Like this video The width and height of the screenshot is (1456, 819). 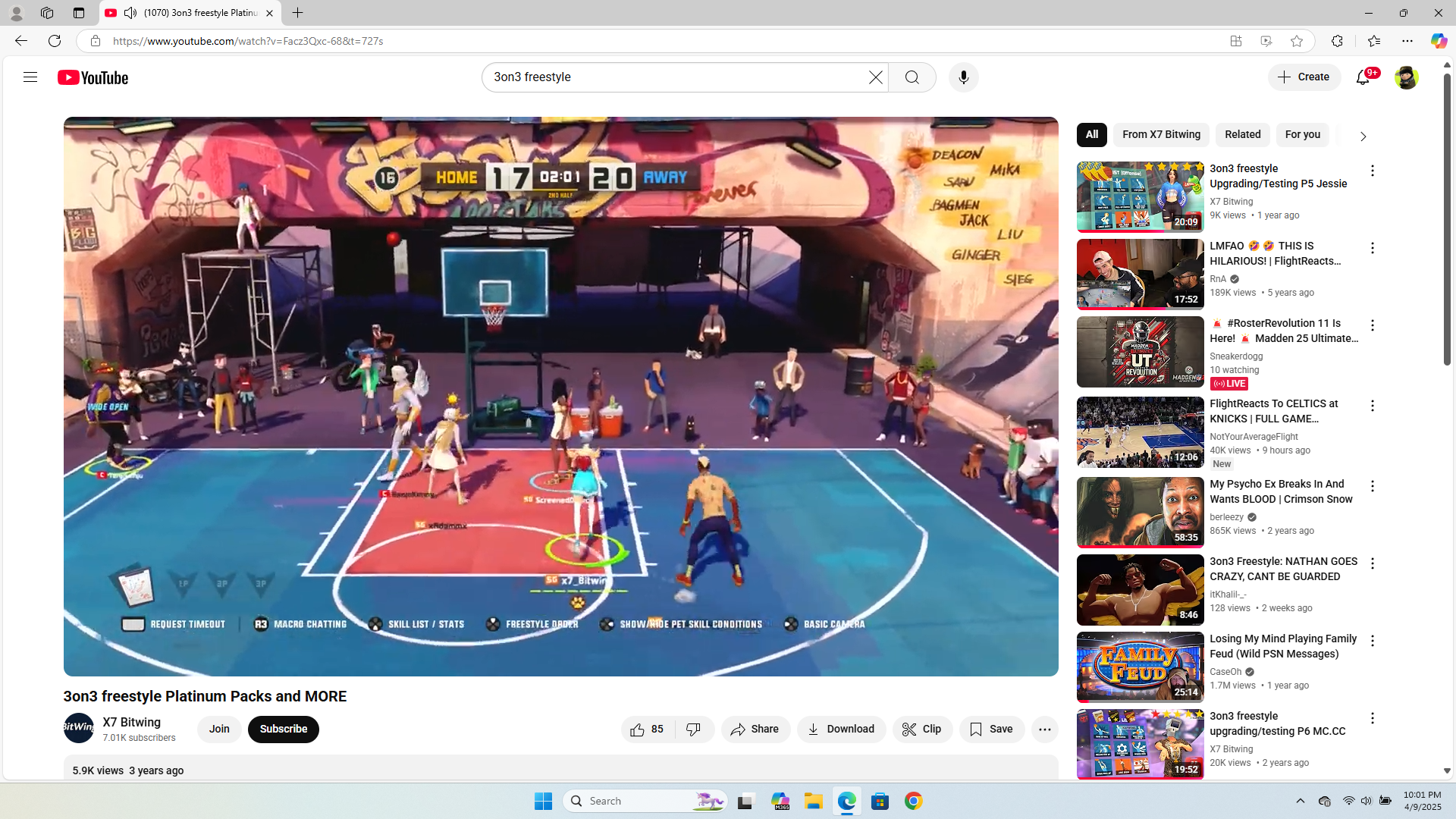click(x=648, y=730)
